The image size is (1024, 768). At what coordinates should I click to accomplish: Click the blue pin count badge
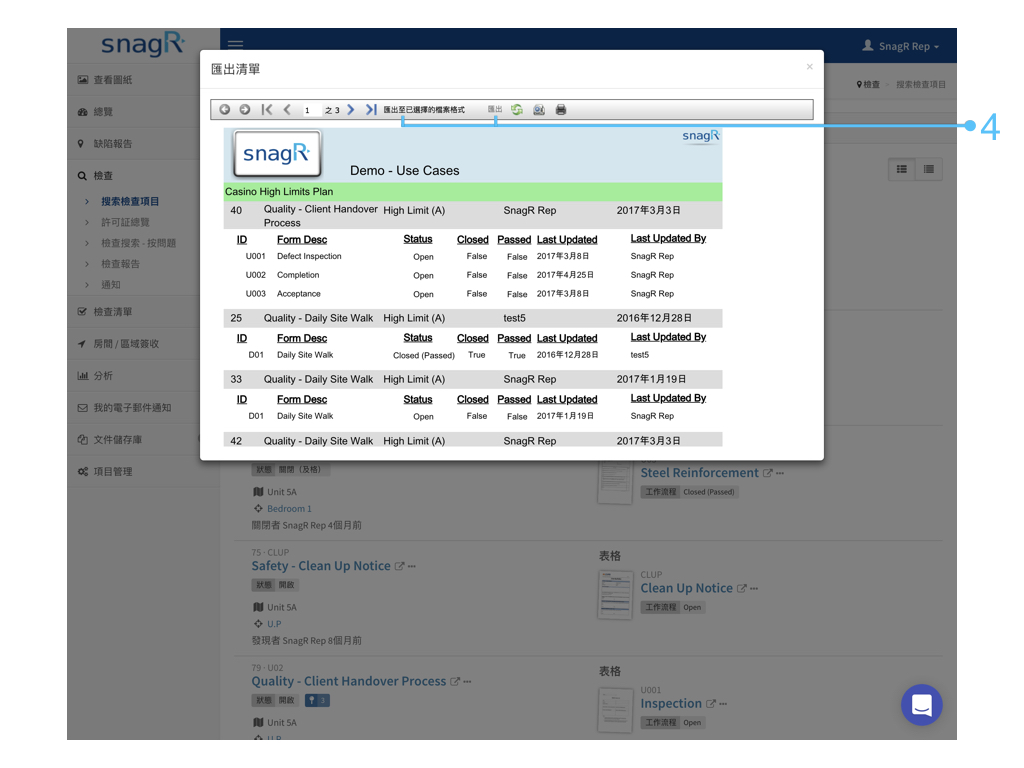click(x=317, y=701)
